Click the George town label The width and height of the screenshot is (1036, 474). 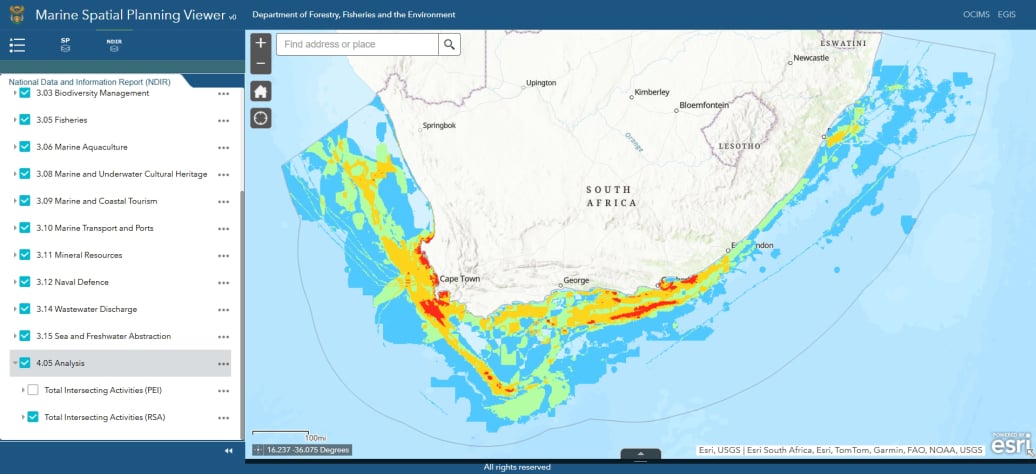[x=576, y=280]
